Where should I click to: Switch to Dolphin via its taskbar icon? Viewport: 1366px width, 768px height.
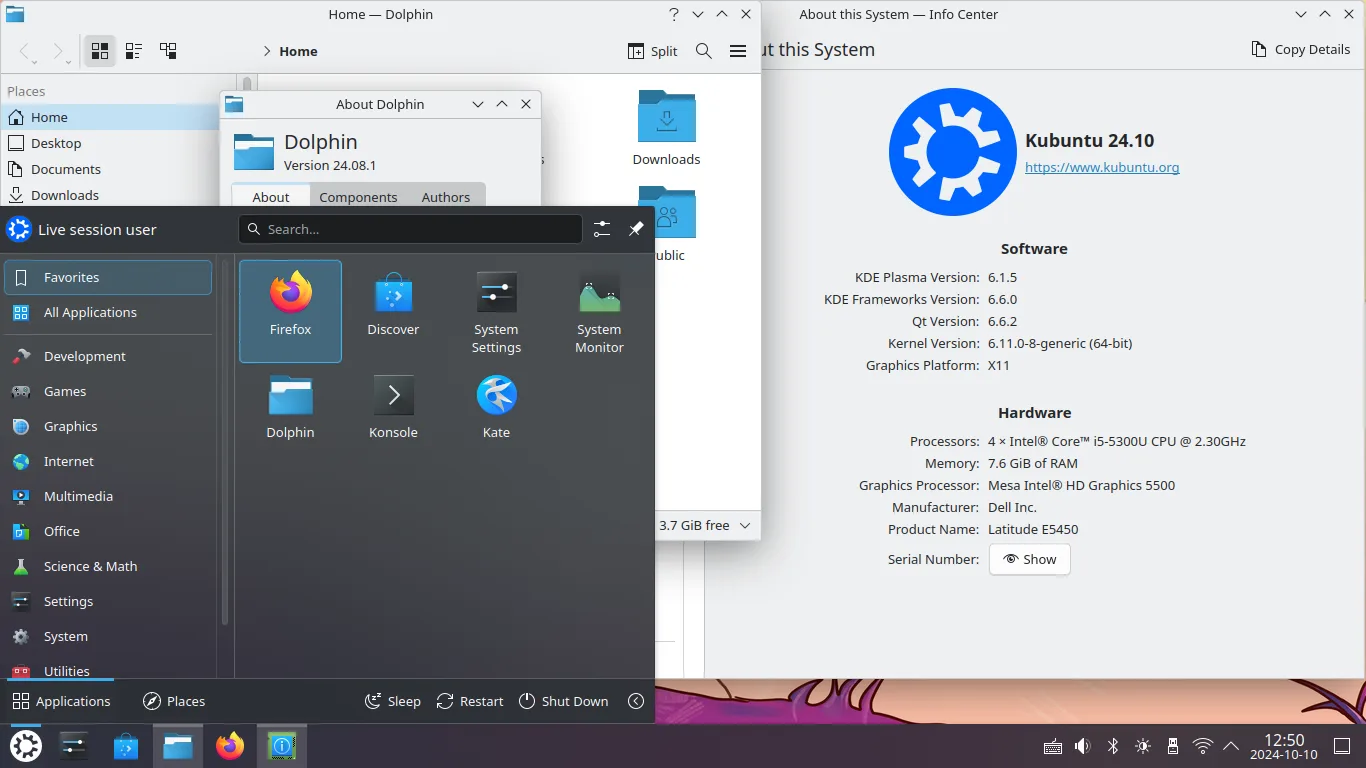(x=178, y=746)
